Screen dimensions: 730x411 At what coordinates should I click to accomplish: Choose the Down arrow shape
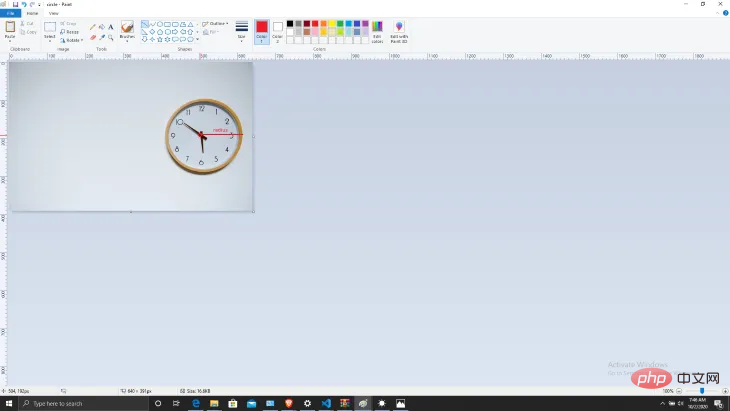click(145, 39)
